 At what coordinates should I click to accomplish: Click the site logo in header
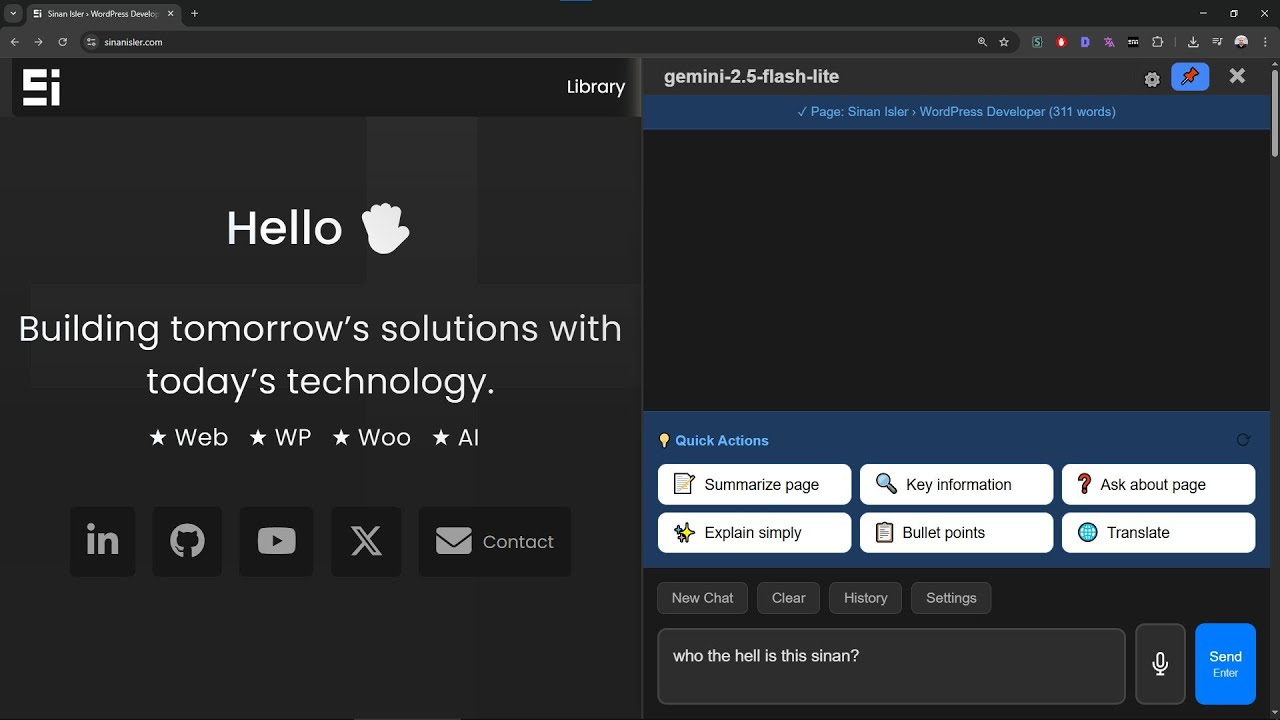tap(42, 87)
